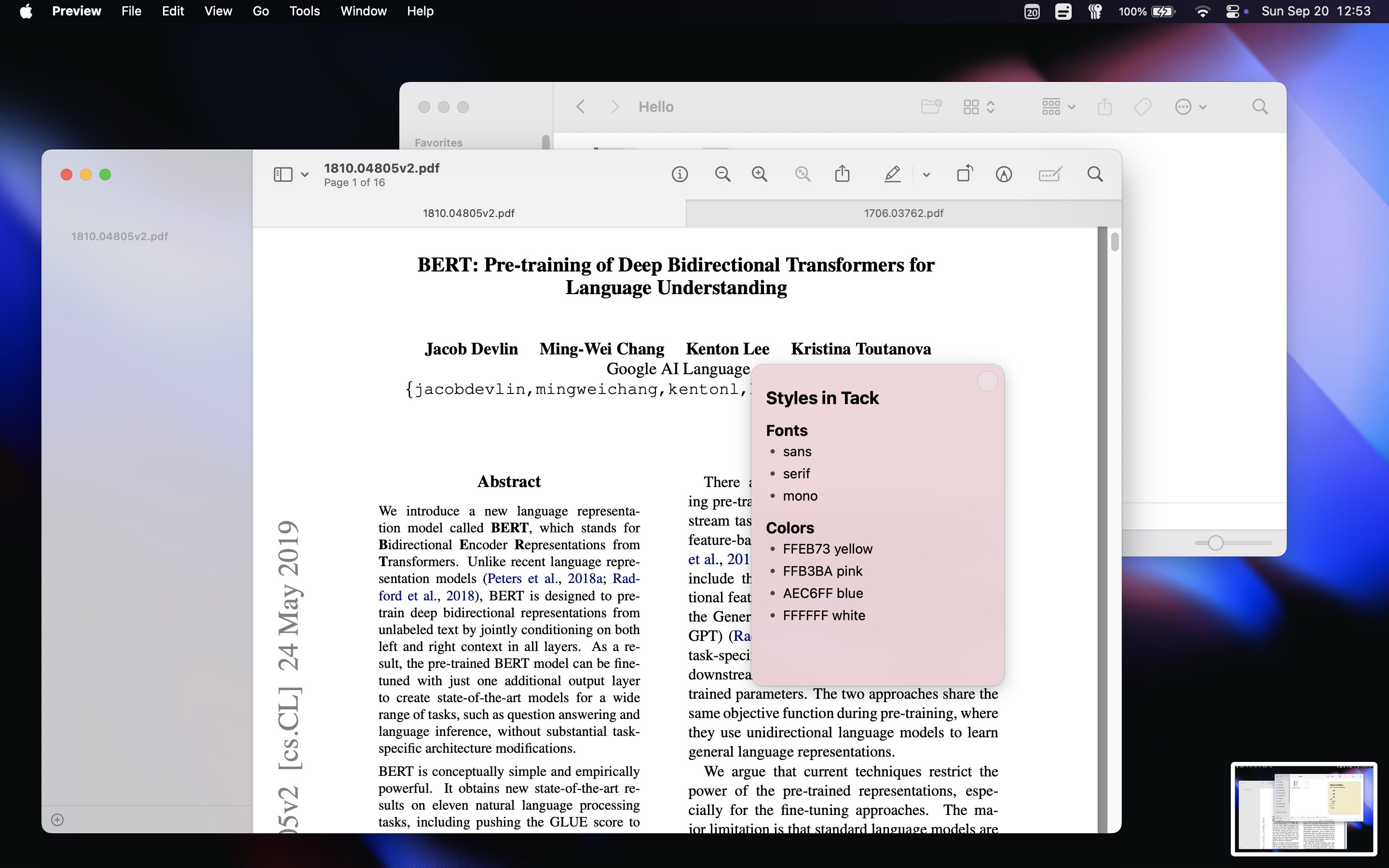This screenshot has width=1389, height=868.
Task: Open the Control Center menu bar icon
Action: (x=1232, y=12)
